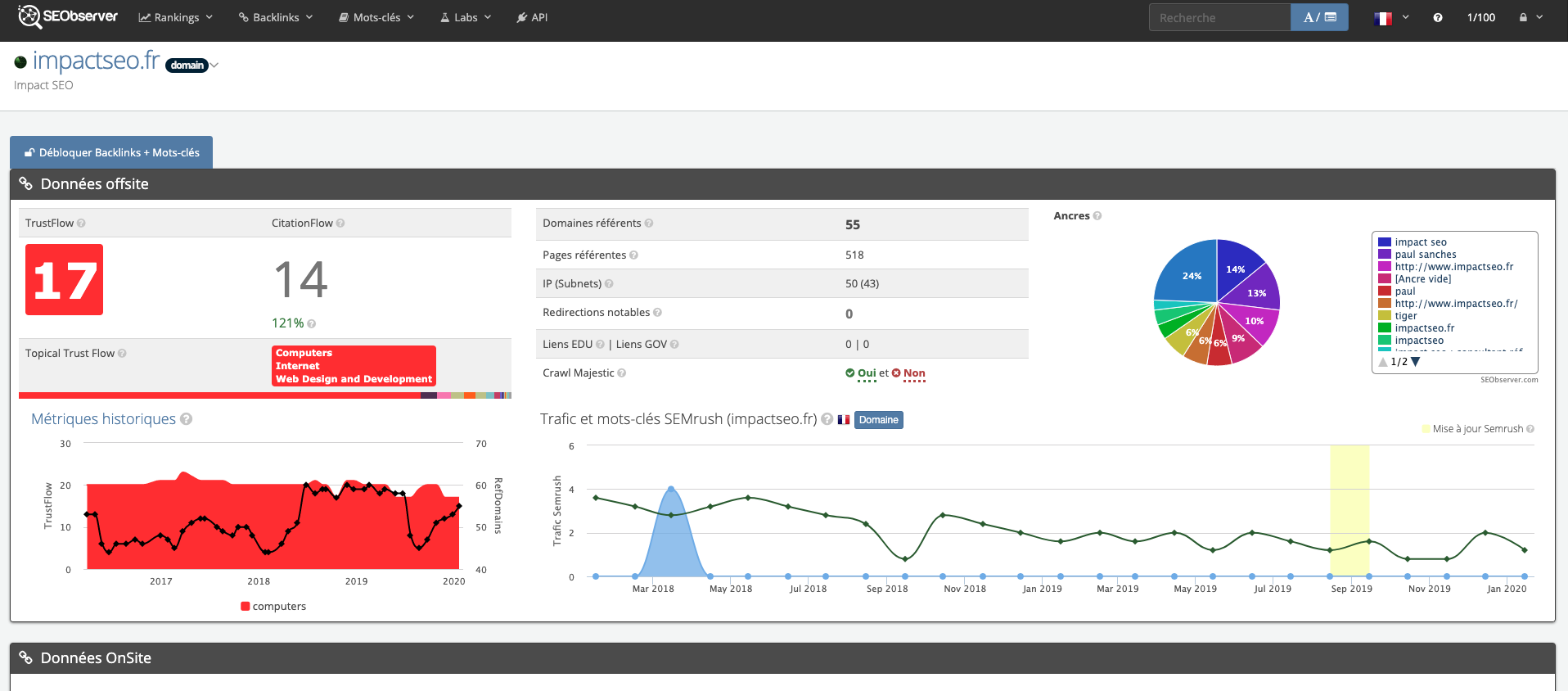
Task: Click the Domaines référents value 55
Action: click(x=853, y=224)
